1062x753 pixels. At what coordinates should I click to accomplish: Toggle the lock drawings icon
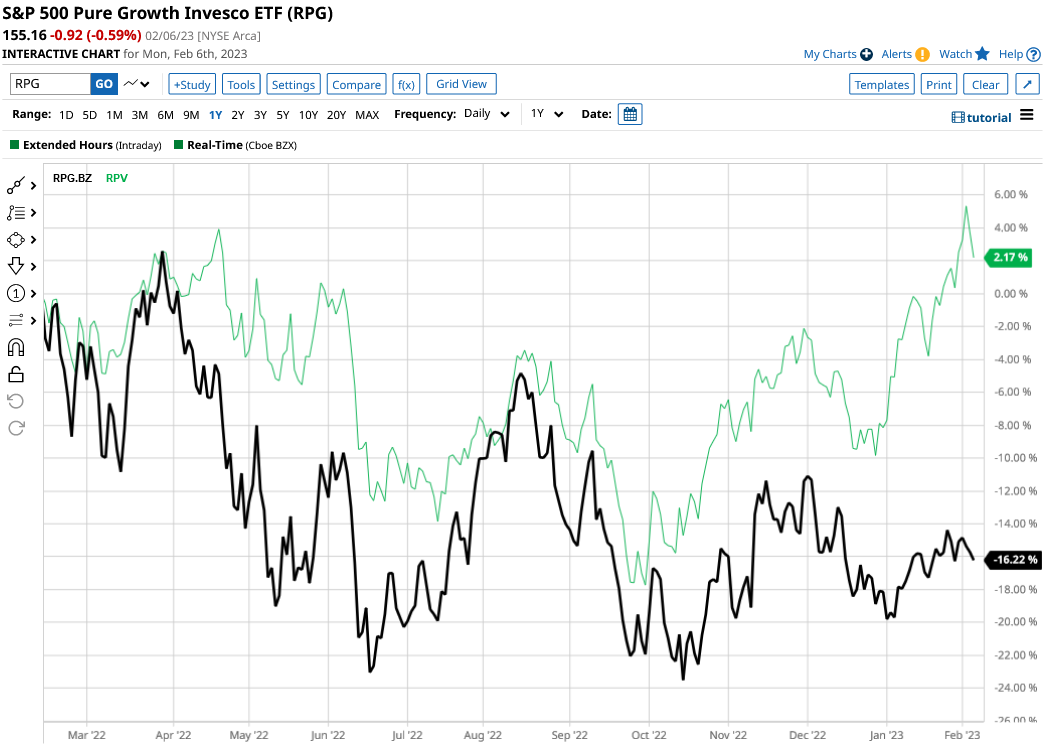pos(16,374)
